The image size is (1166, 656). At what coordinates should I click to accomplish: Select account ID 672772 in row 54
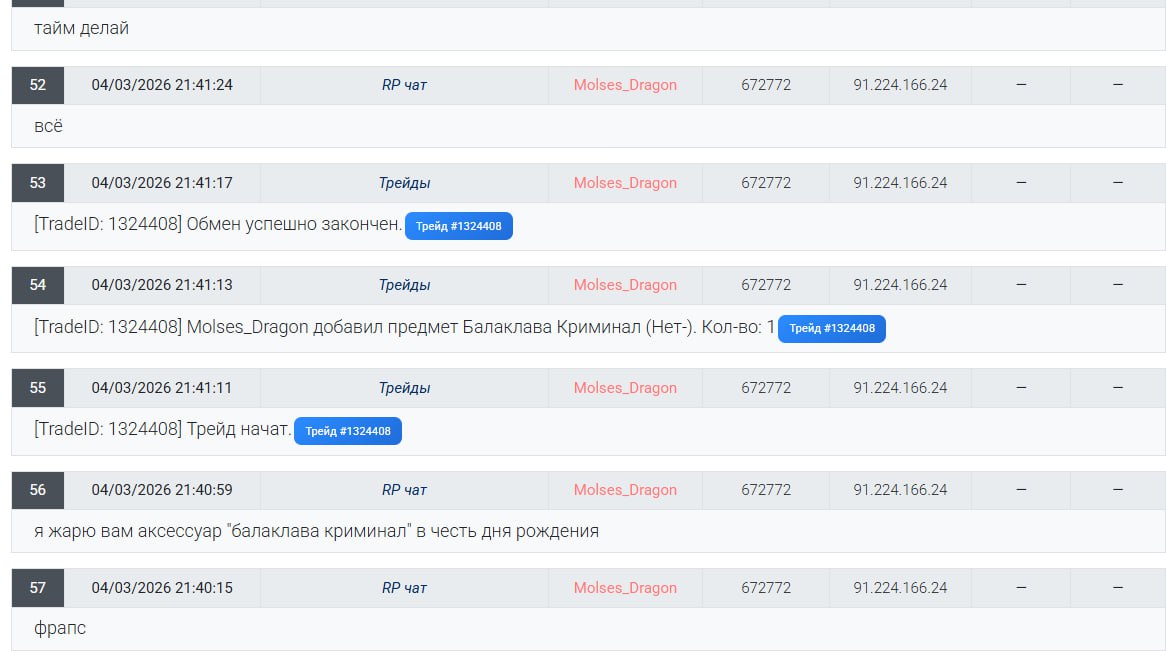click(x=766, y=285)
